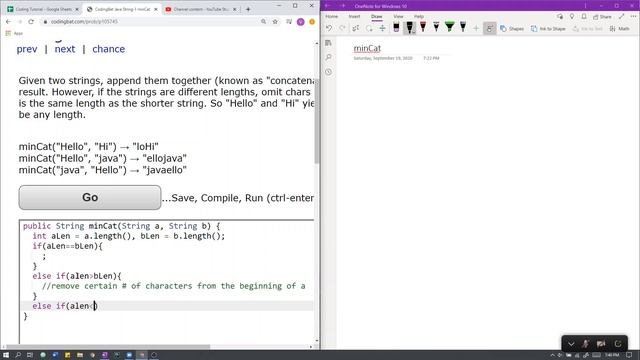640x360 pixels.
Task: Open the Shapes gallery in OneNote
Action: click(x=512, y=29)
